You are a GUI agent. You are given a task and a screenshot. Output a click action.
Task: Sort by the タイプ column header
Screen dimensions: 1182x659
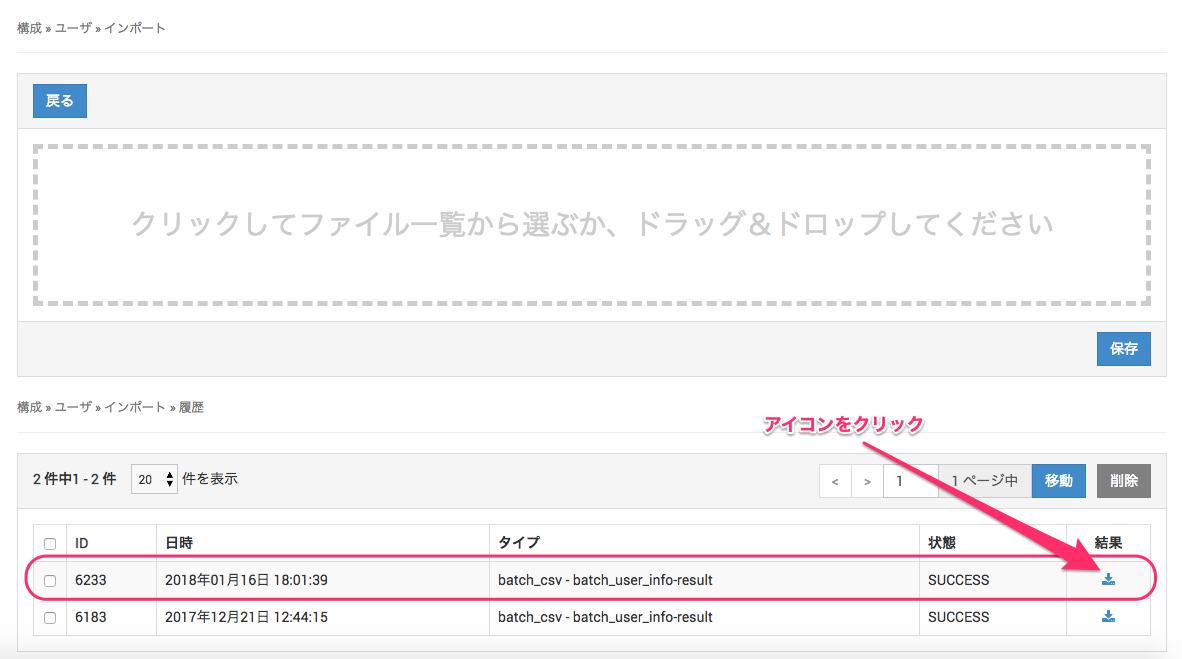tap(518, 543)
